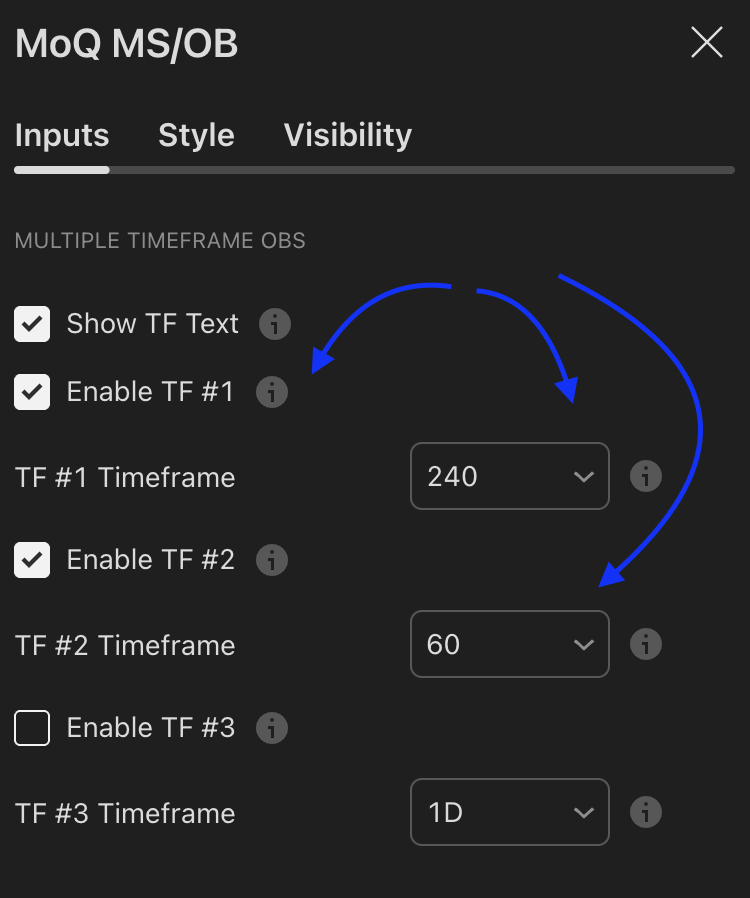This screenshot has height=898, width=750.
Task: Click info icon beside Enable TF #3
Action: click(272, 728)
